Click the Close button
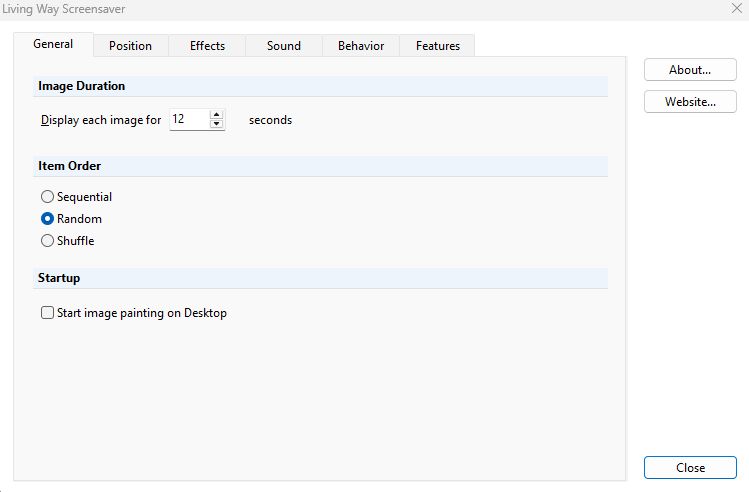749x492 pixels. (690, 468)
